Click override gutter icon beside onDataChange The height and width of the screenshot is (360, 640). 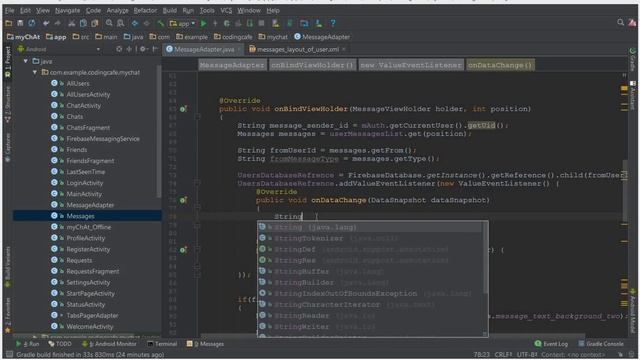click(x=183, y=200)
